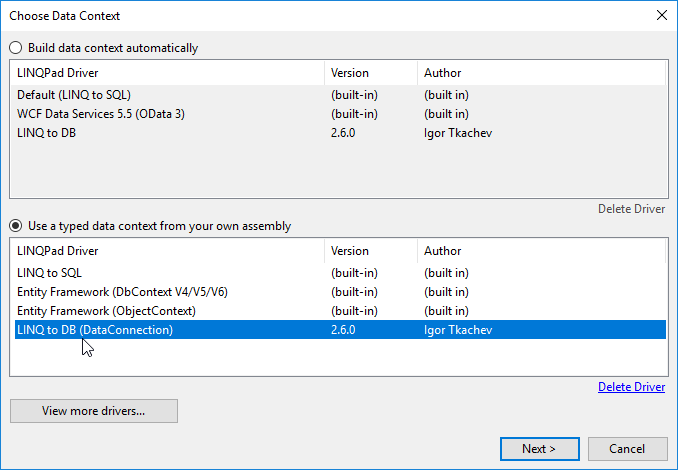Close the dialog with the X button
The image size is (678, 470).
click(x=661, y=15)
